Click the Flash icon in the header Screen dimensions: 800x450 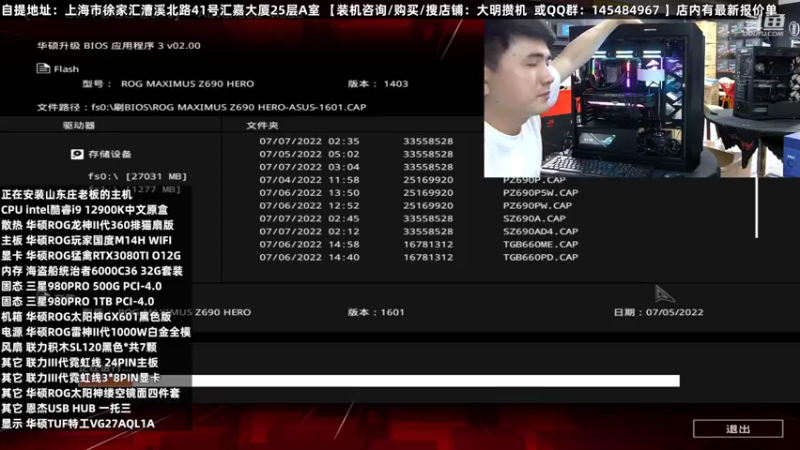43,68
